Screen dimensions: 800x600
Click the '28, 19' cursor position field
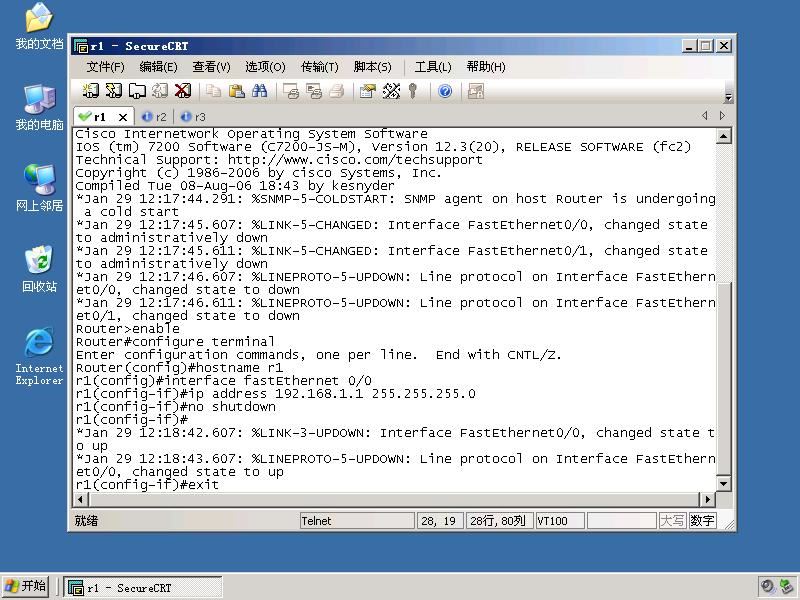point(440,521)
